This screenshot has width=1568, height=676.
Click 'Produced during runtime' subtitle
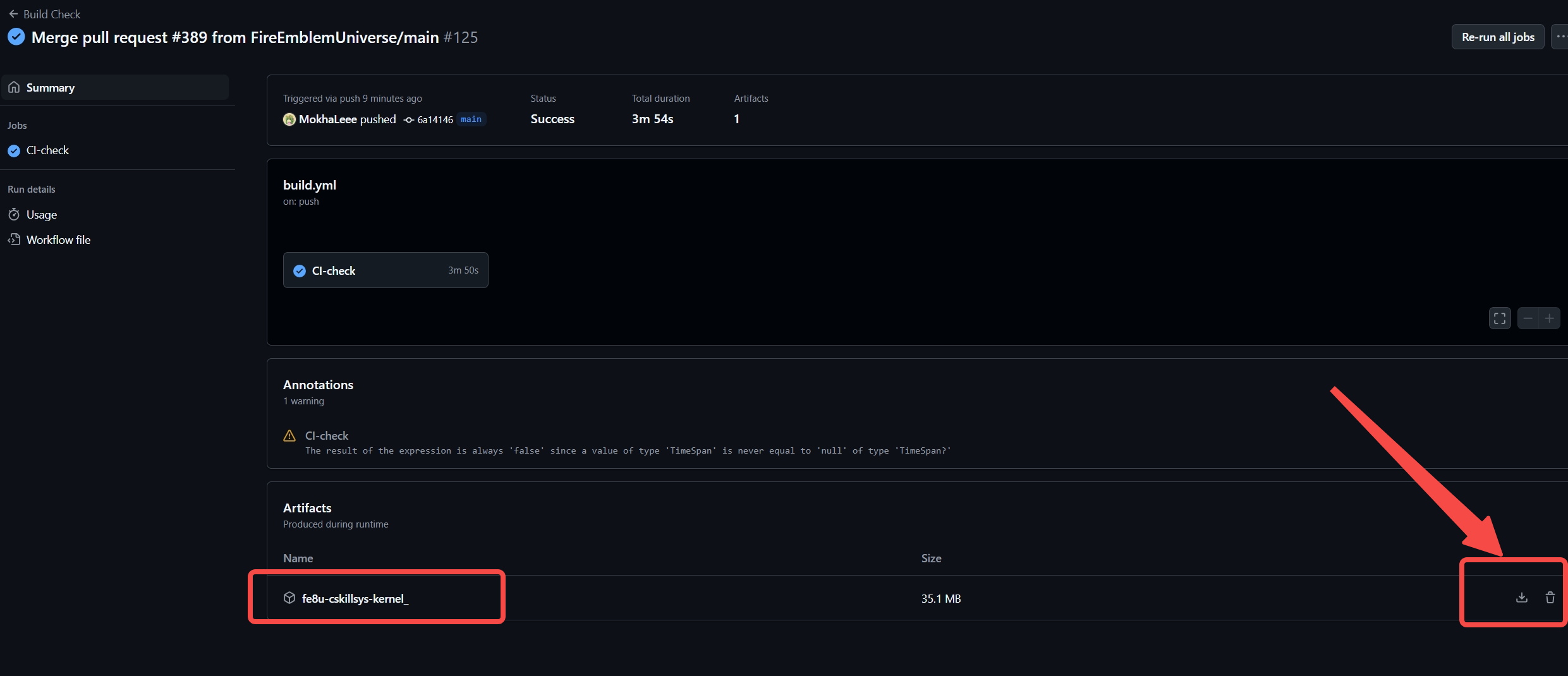tap(336, 524)
